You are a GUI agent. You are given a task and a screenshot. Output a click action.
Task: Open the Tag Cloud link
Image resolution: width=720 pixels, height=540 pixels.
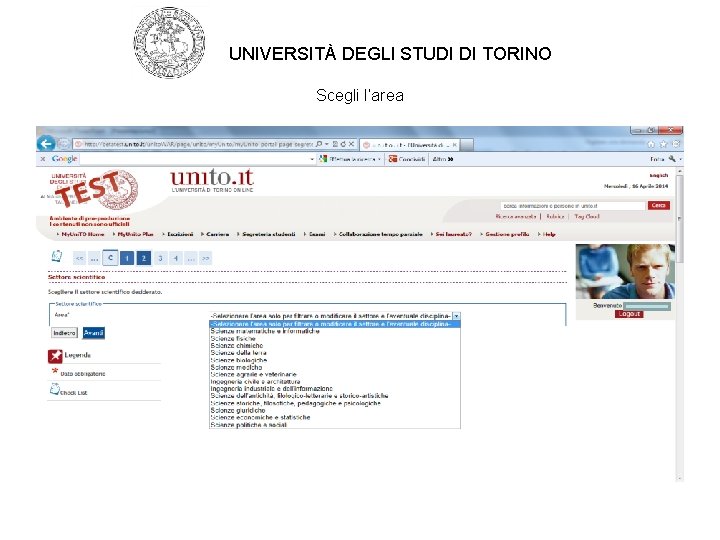pos(587,216)
